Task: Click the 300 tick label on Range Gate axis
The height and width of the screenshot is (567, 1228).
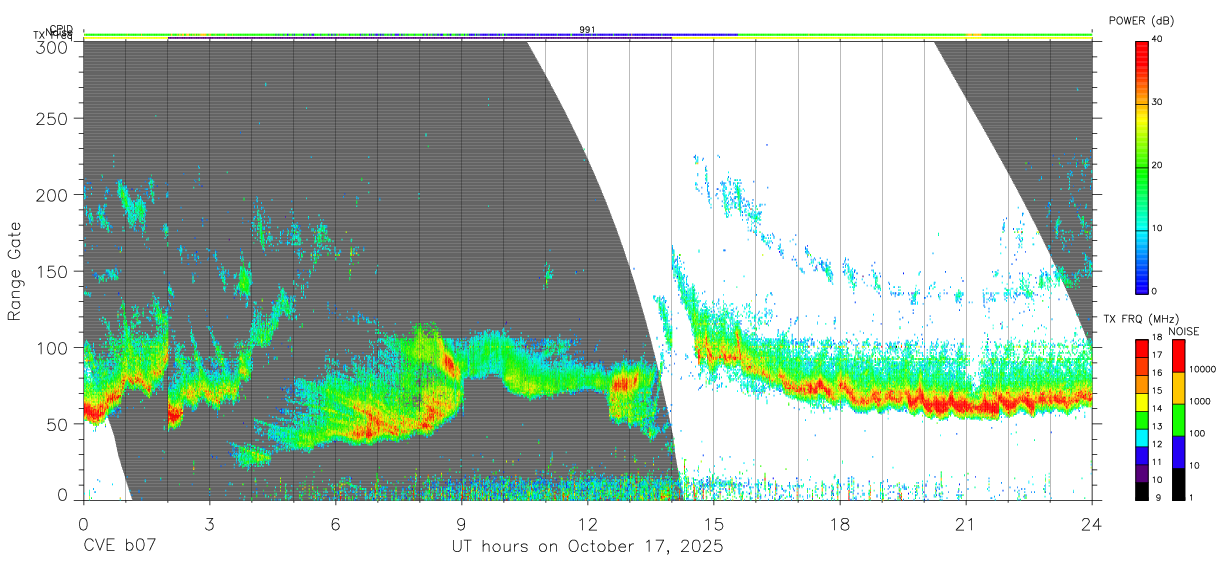Action: coord(54,47)
